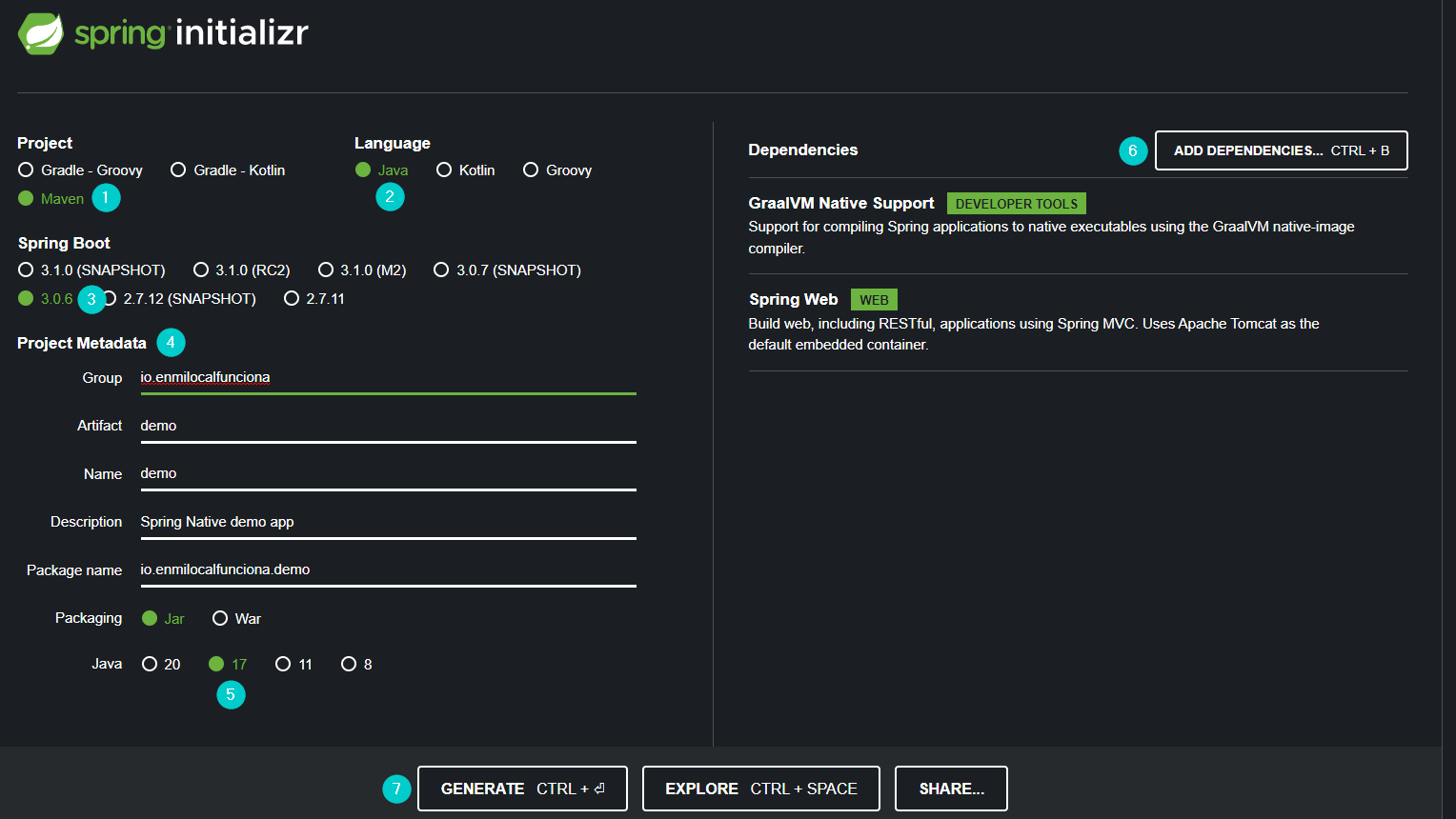Click the Description text field
This screenshot has height=819, width=1456.
[x=388, y=522]
